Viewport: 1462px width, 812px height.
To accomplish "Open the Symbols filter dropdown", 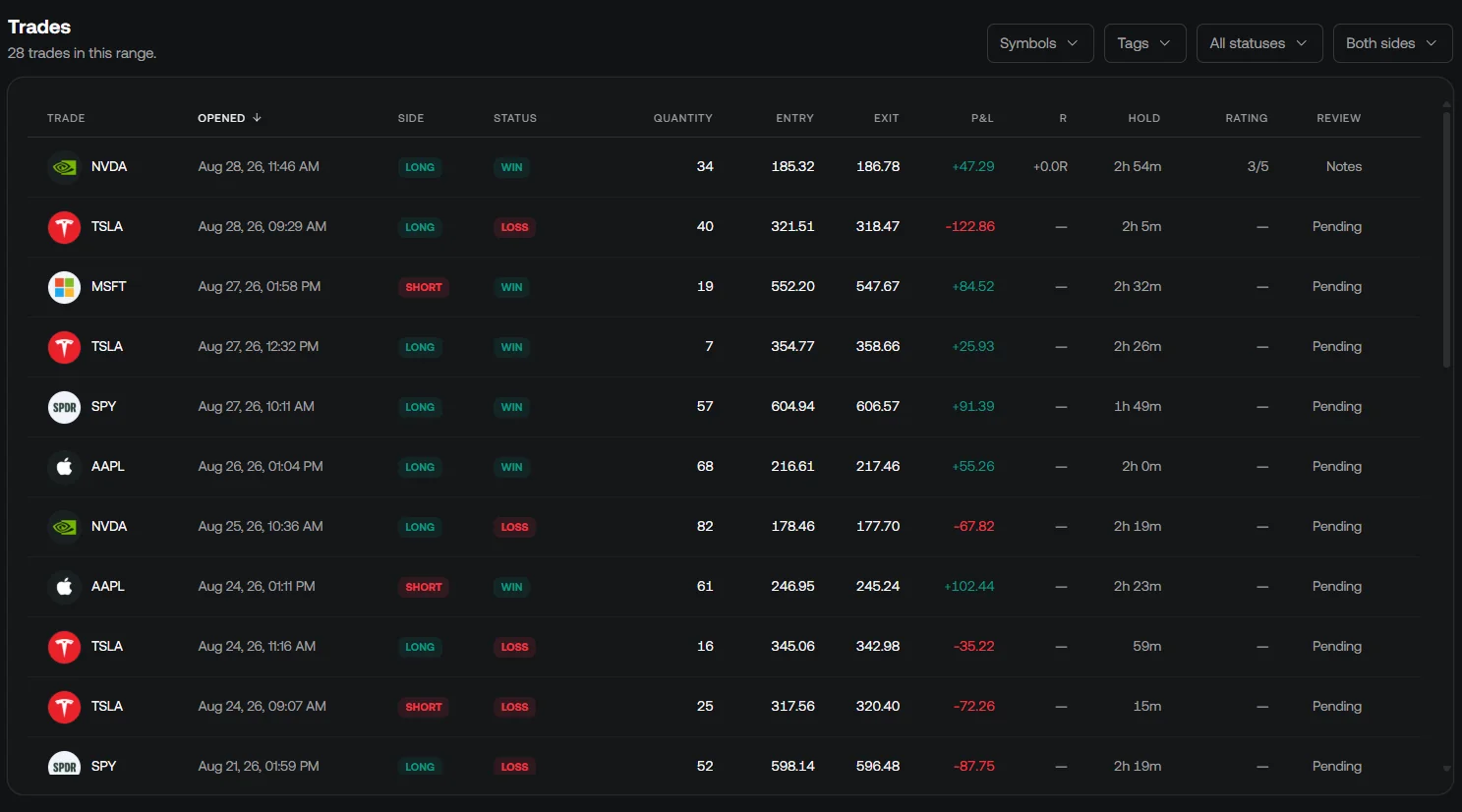I will [1040, 43].
